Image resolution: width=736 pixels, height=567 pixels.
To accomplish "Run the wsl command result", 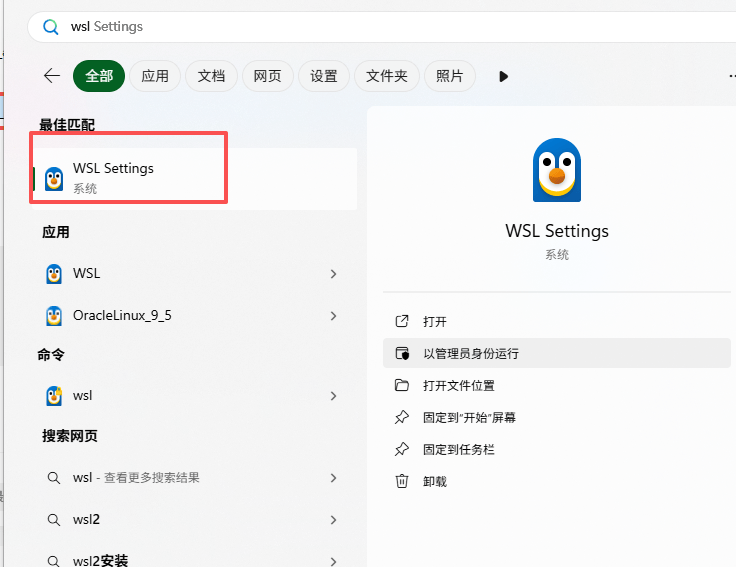I will (x=195, y=396).
